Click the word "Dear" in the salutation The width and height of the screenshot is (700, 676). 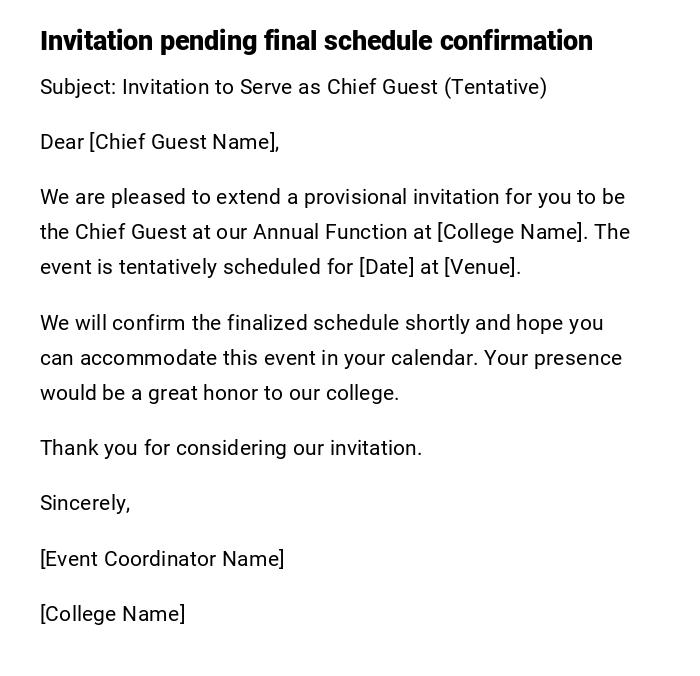[x=62, y=142]
